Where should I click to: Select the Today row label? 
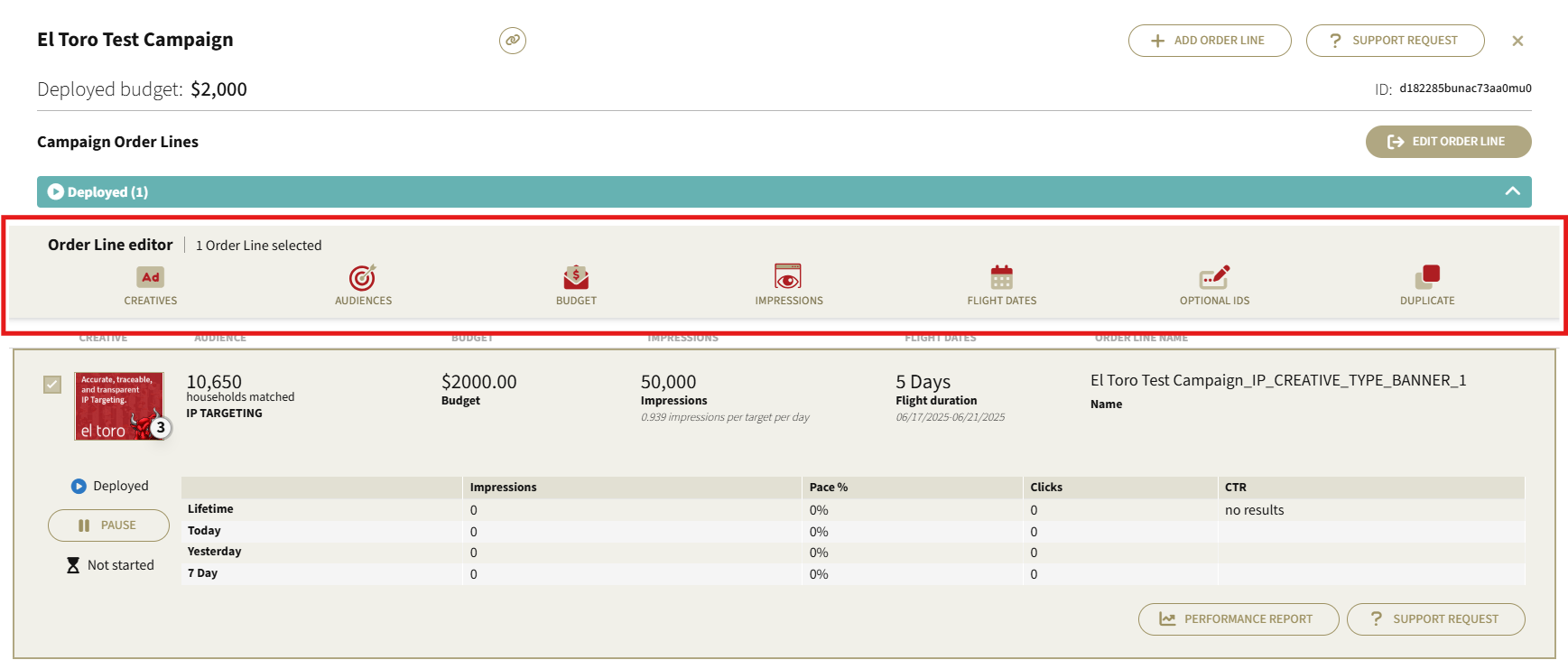(204, 531)
